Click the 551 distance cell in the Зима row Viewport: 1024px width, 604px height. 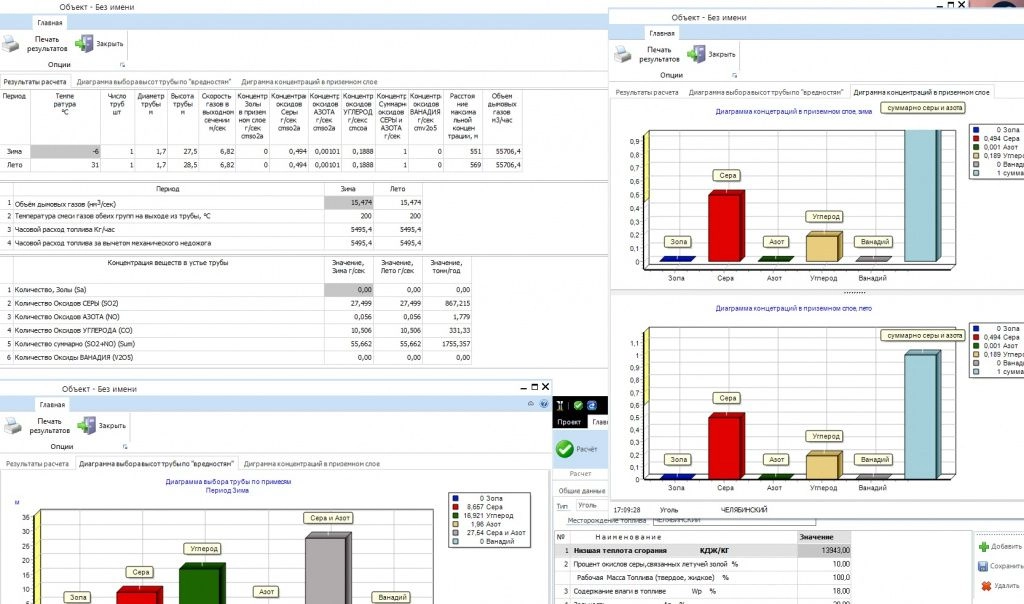(x=462, y=151)
